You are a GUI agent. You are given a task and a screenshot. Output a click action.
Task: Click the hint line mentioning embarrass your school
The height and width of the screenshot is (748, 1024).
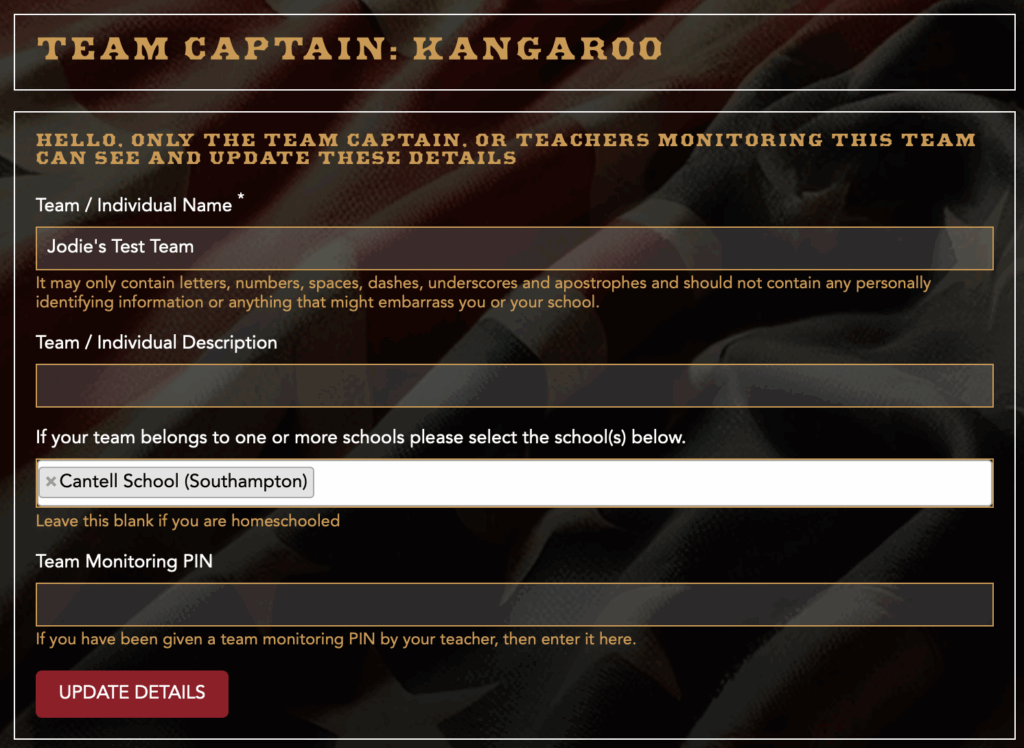coord(317,302)
